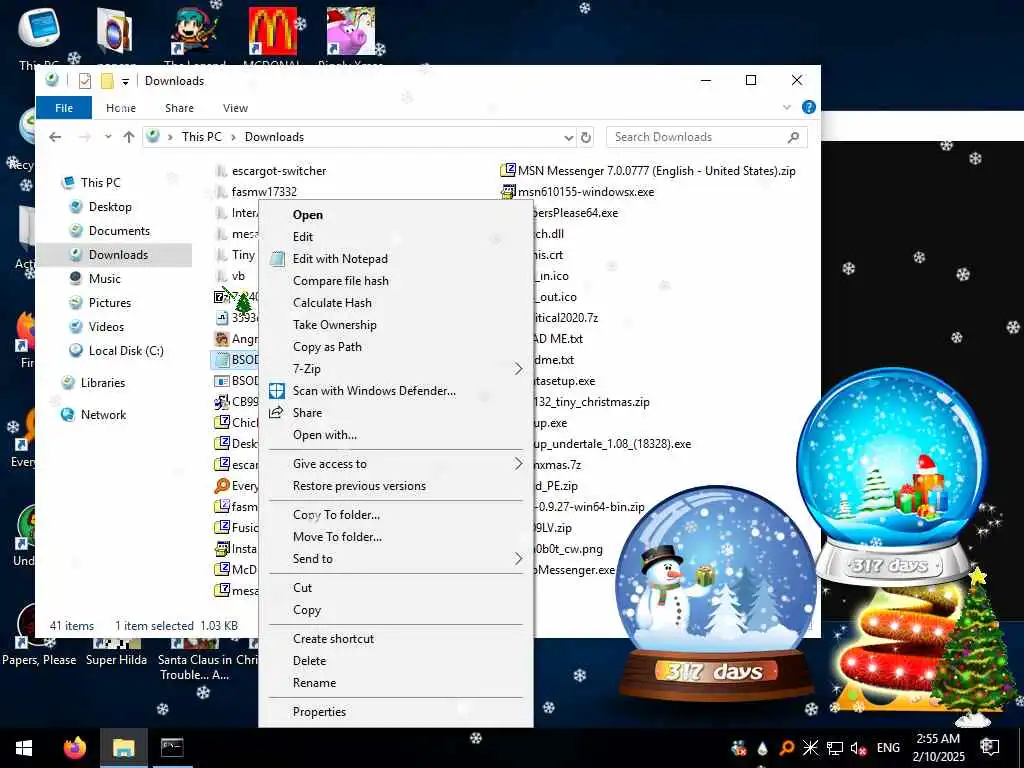The width and height of the screenshot is (1024, 768).
Task: Open the Help question-mark icon
Action: point(808,107)
